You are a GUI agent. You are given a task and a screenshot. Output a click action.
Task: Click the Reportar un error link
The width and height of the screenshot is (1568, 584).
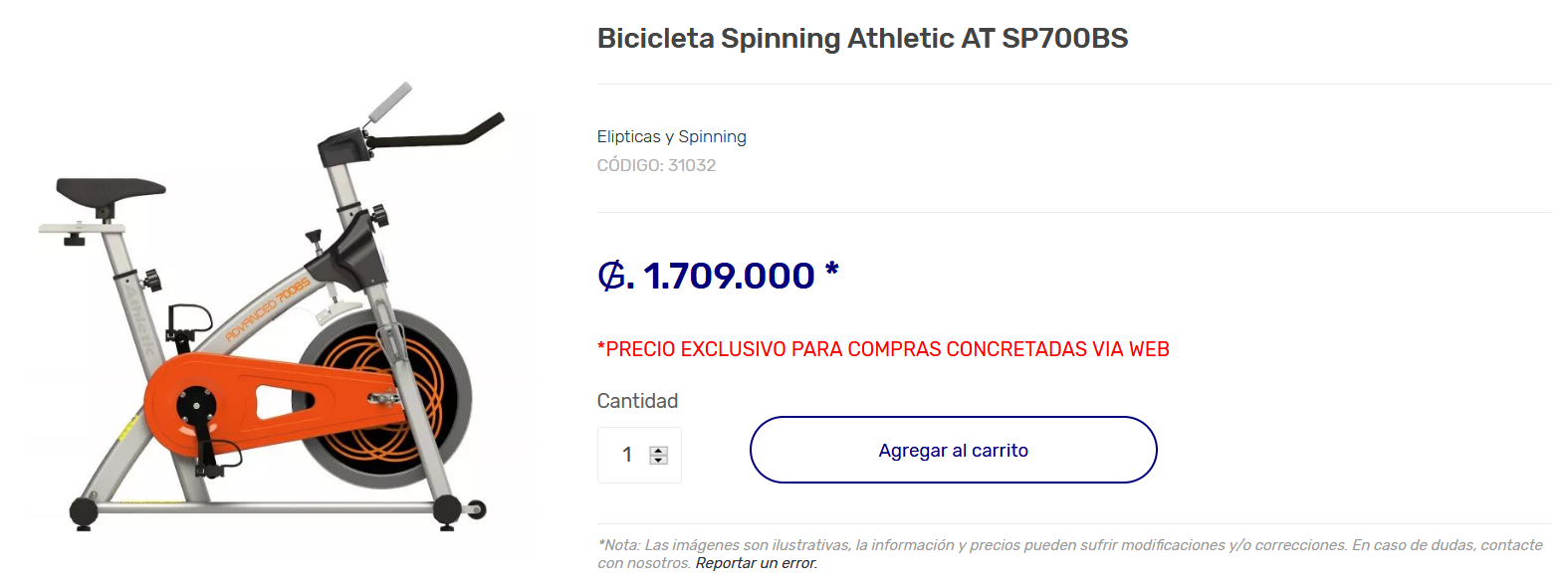[756, 563]
